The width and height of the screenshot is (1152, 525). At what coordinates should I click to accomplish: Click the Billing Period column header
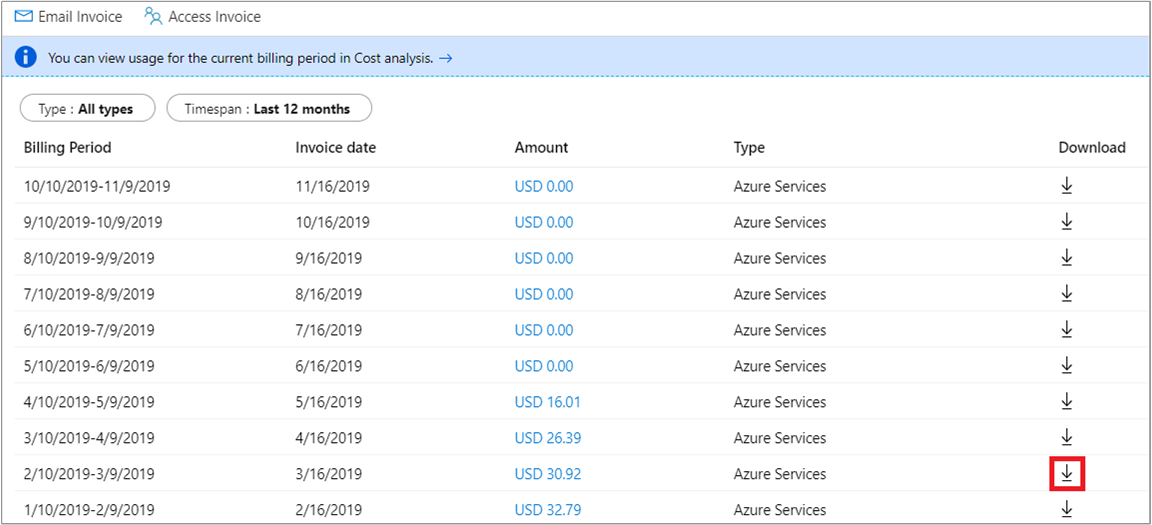coord(68,148)
